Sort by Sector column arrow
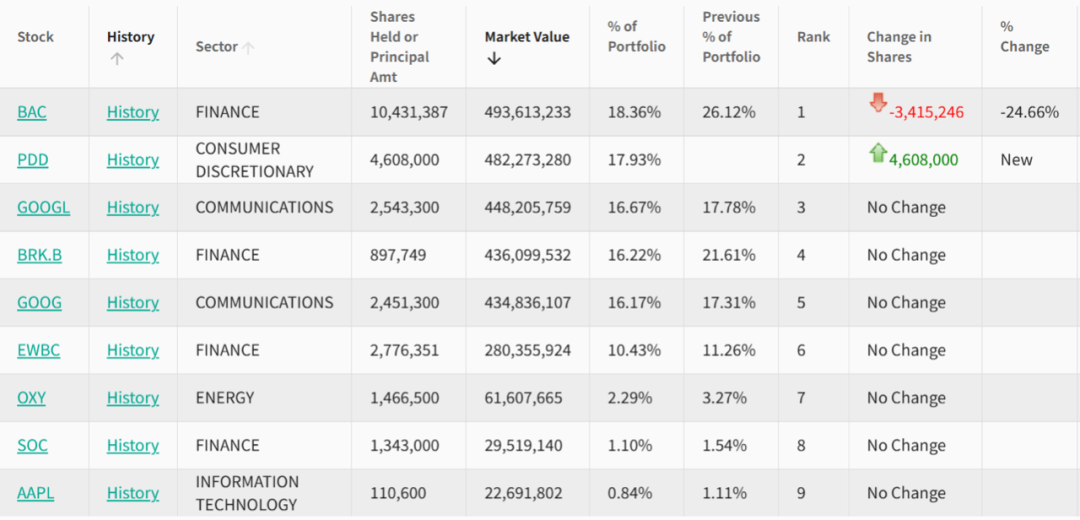The width and height of the screenshot is (1080, 520). click(x=249, y=47)
